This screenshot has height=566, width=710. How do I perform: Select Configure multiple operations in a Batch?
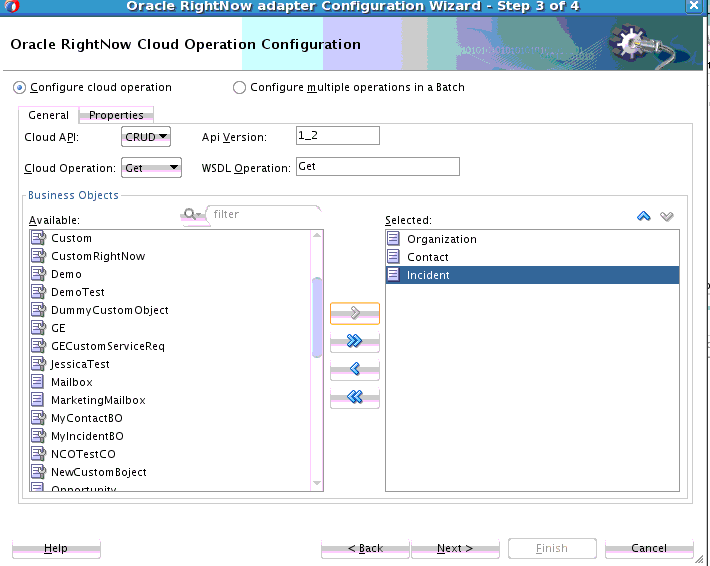point(239,87)
